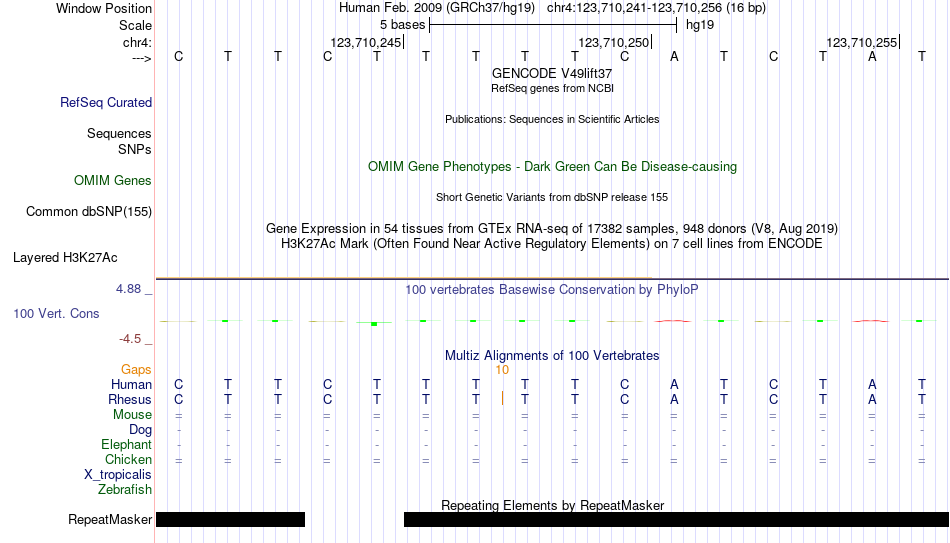The image size is (950, 543).
Task: Click the -4.5 PhyloP lower limit
Action: 130,339
